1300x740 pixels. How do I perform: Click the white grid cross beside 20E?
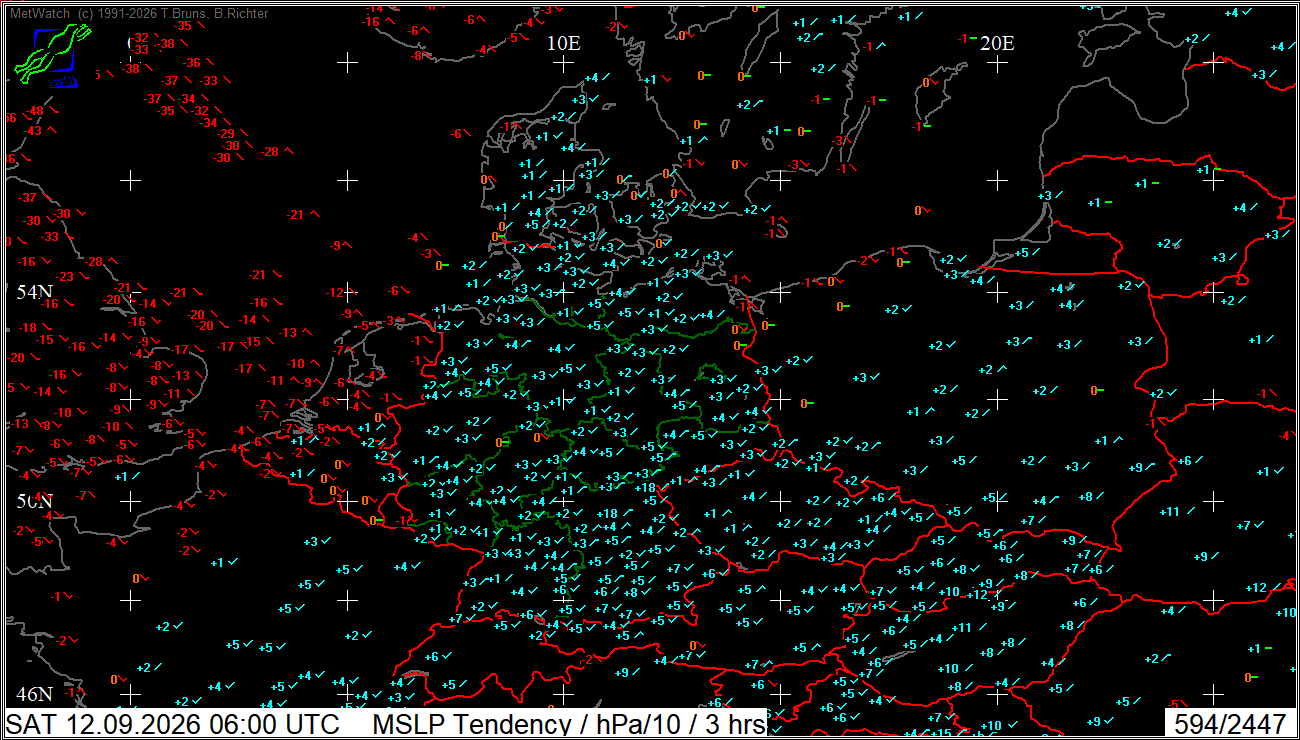click(997, 63)
